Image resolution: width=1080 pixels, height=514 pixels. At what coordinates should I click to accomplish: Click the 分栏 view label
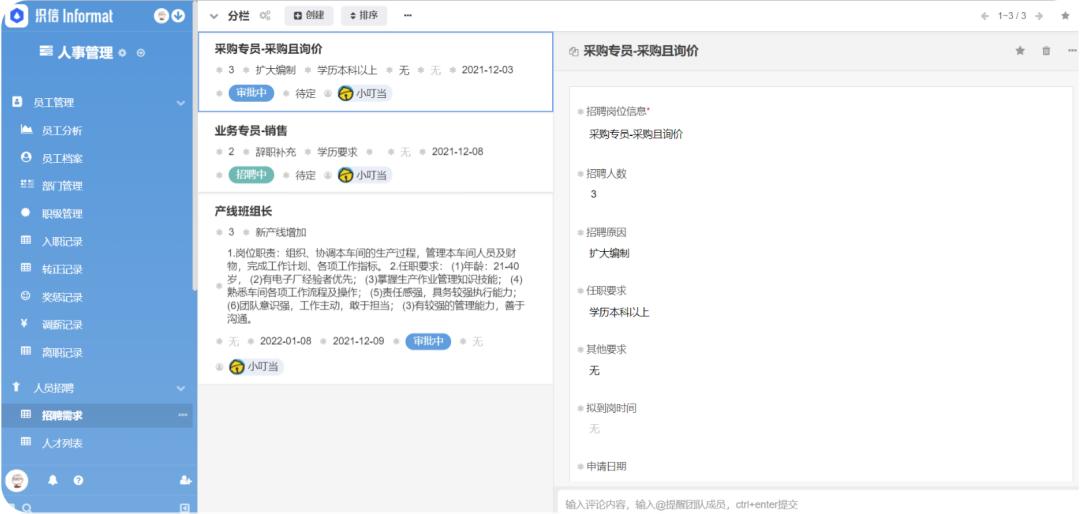click(238, 16)
